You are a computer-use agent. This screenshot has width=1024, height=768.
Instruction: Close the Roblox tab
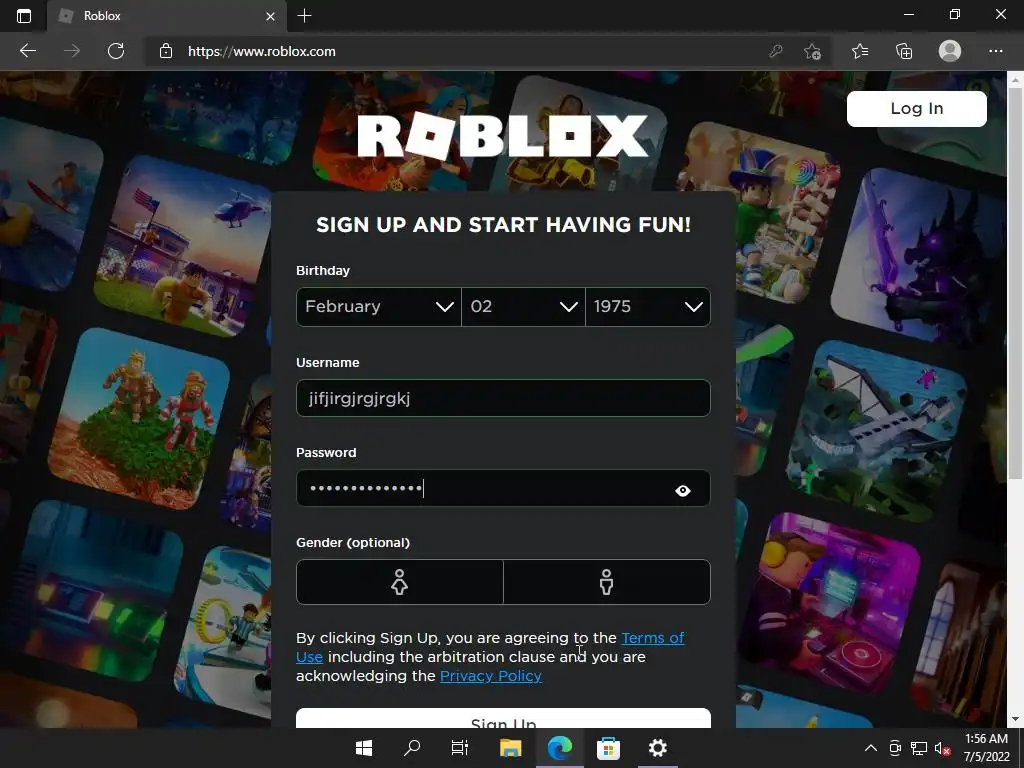click(x=270, y=16)
